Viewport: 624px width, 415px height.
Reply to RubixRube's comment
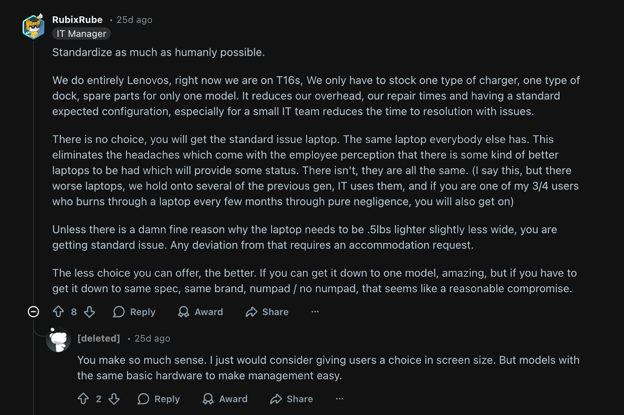(x=134, y=312)
